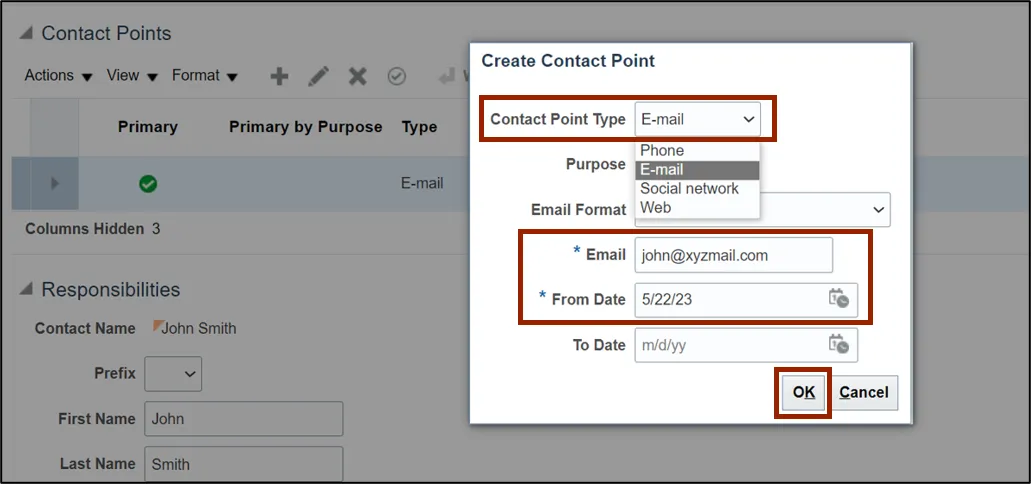Click the Create (plus) icon in Contact Points
1031x484 pixels.
[280, 76]
